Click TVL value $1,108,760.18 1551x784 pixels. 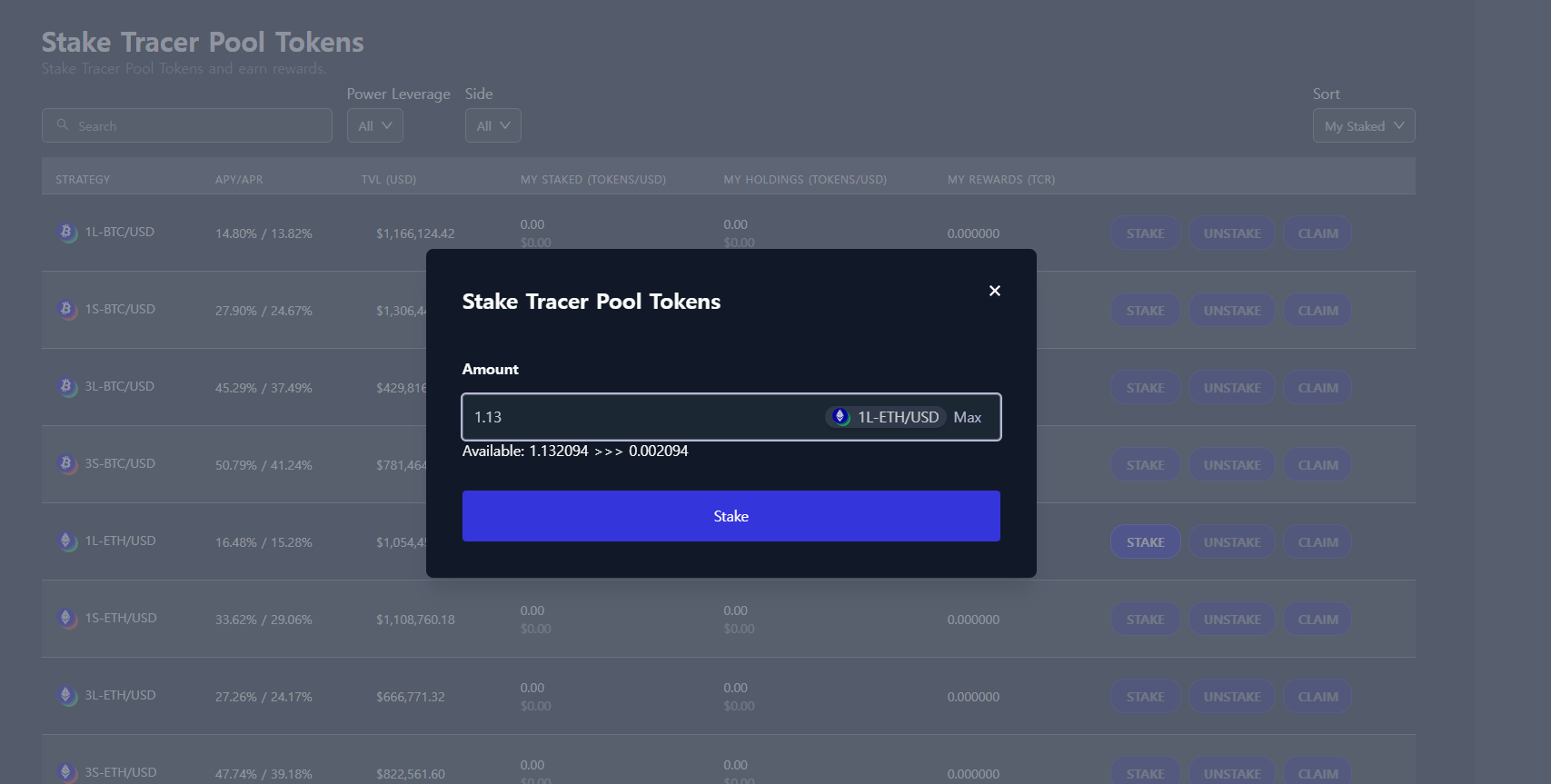point(415,620)
